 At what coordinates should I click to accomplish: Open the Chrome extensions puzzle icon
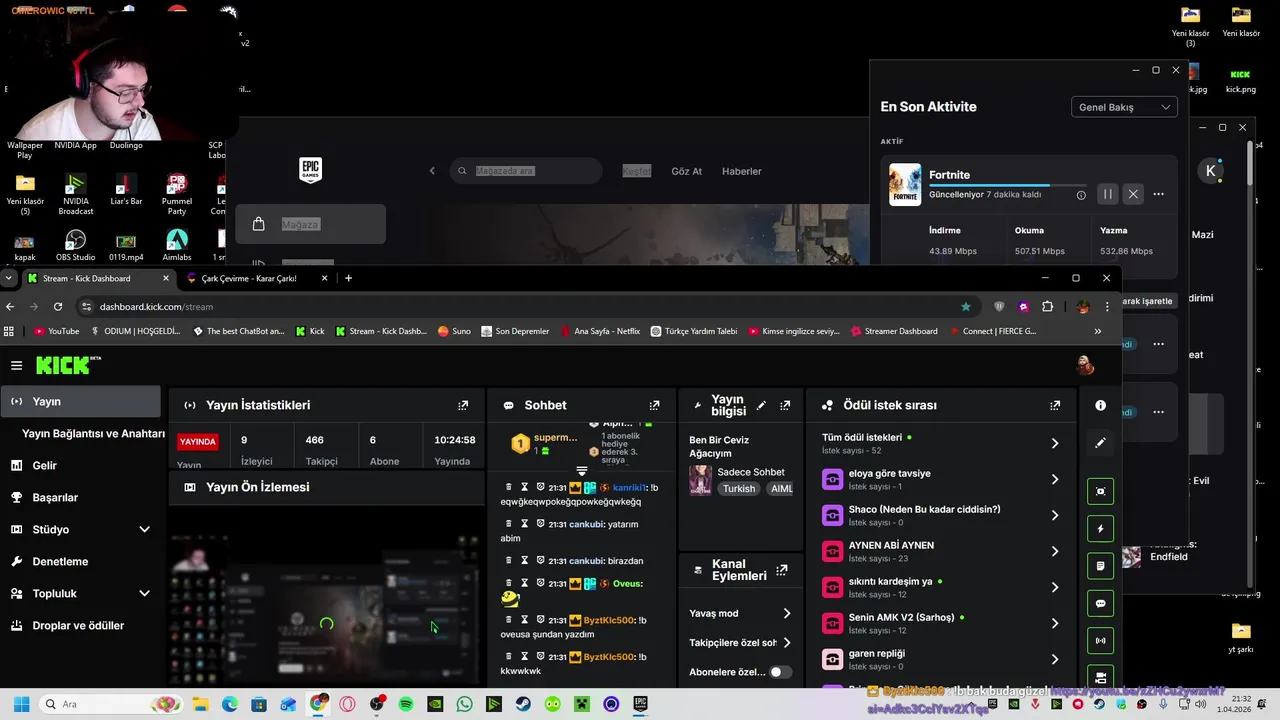pyautogui.click(x=1047, y=306)
